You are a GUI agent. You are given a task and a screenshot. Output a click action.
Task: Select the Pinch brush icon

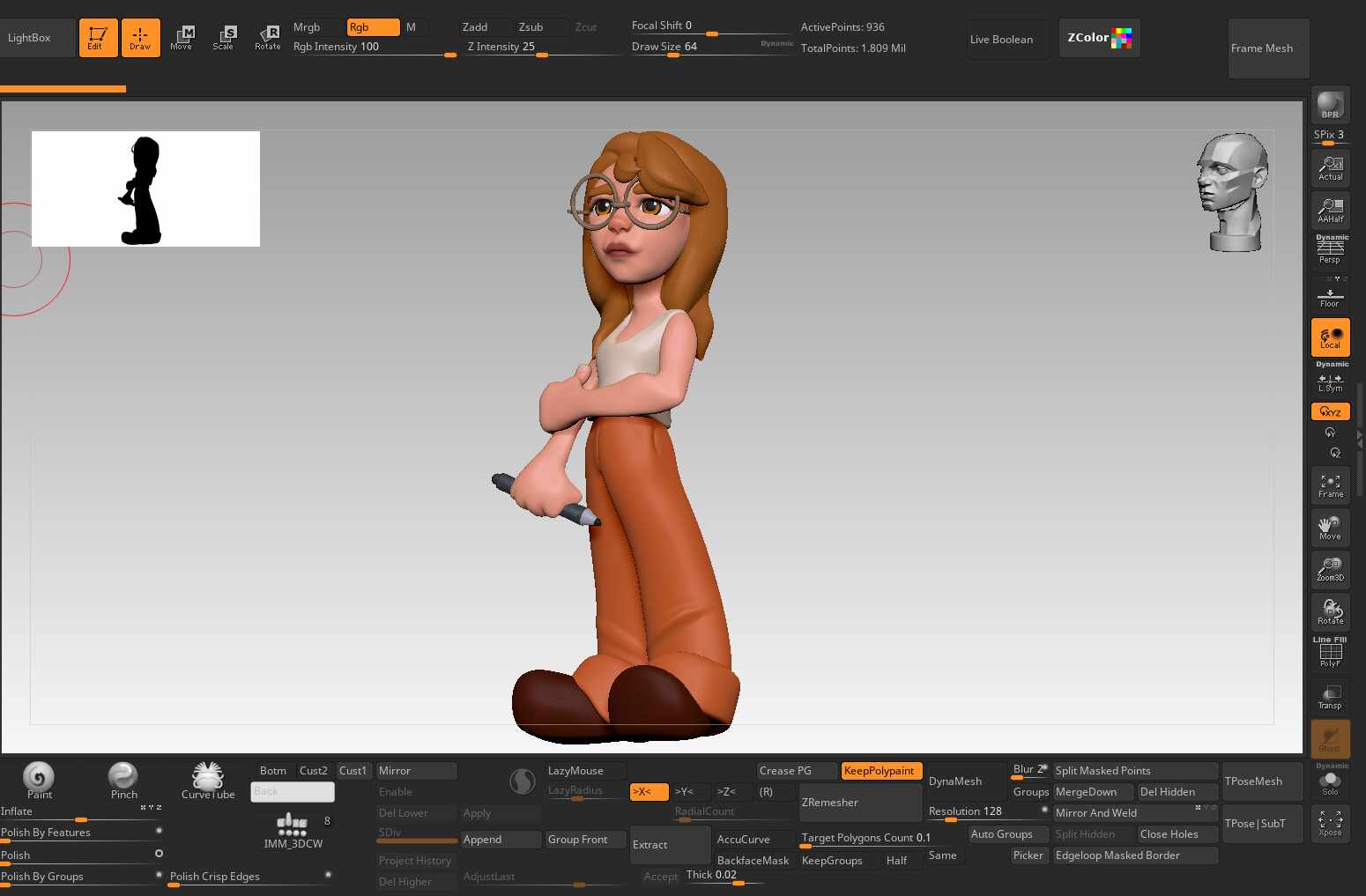click(x=123, y=780)
